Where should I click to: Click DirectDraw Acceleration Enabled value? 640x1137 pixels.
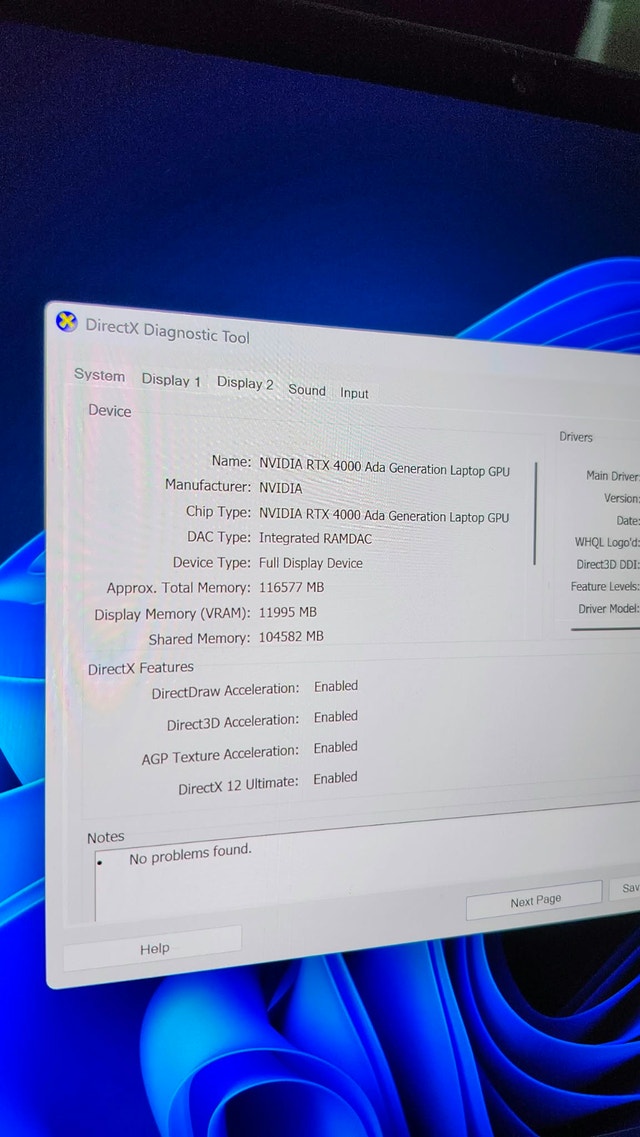click(336, 685)
